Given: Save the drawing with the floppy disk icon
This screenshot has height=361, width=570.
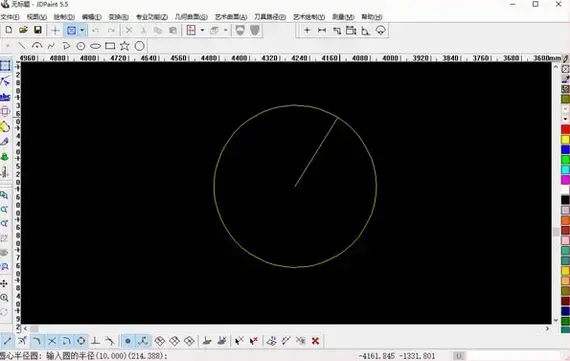Looking at the screenshot, I should [38, 30].
